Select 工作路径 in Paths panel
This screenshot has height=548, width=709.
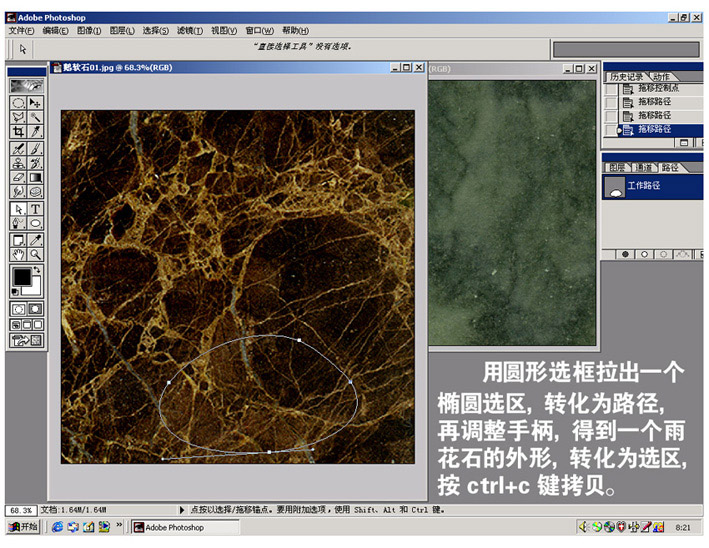[653, 186]
